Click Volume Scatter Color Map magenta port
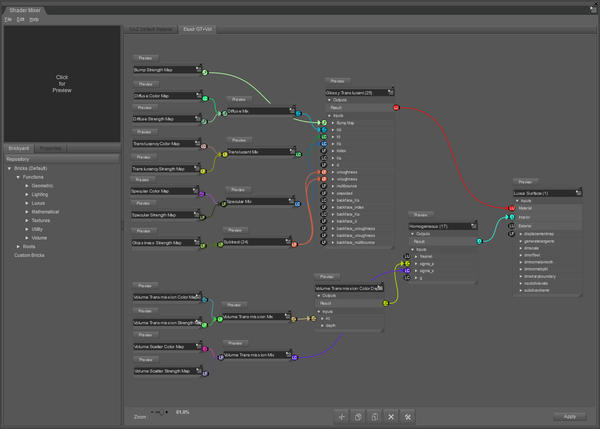This screenshot has width=600, height=429. click(x=205, y=349)
